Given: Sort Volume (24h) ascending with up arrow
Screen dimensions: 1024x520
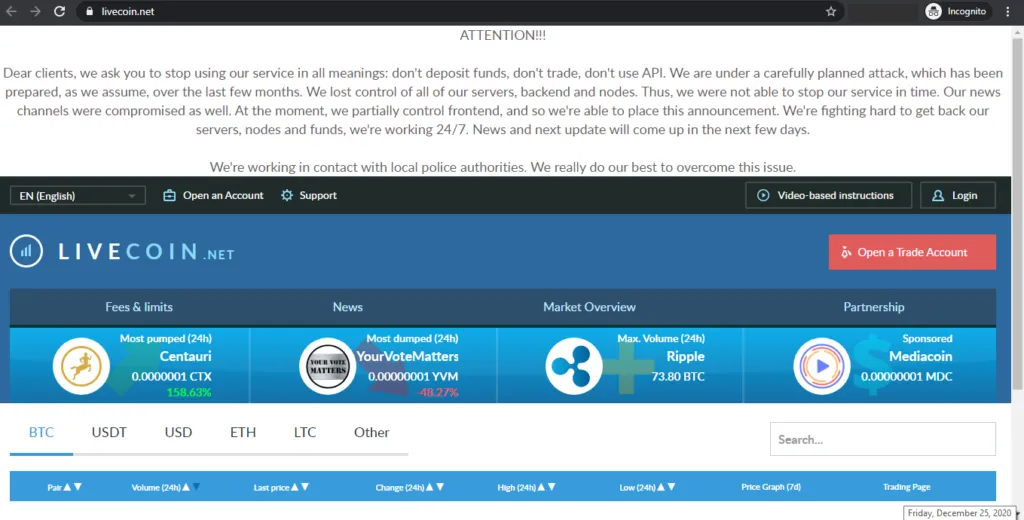Looking at the screenshot, I should (186, 487).
